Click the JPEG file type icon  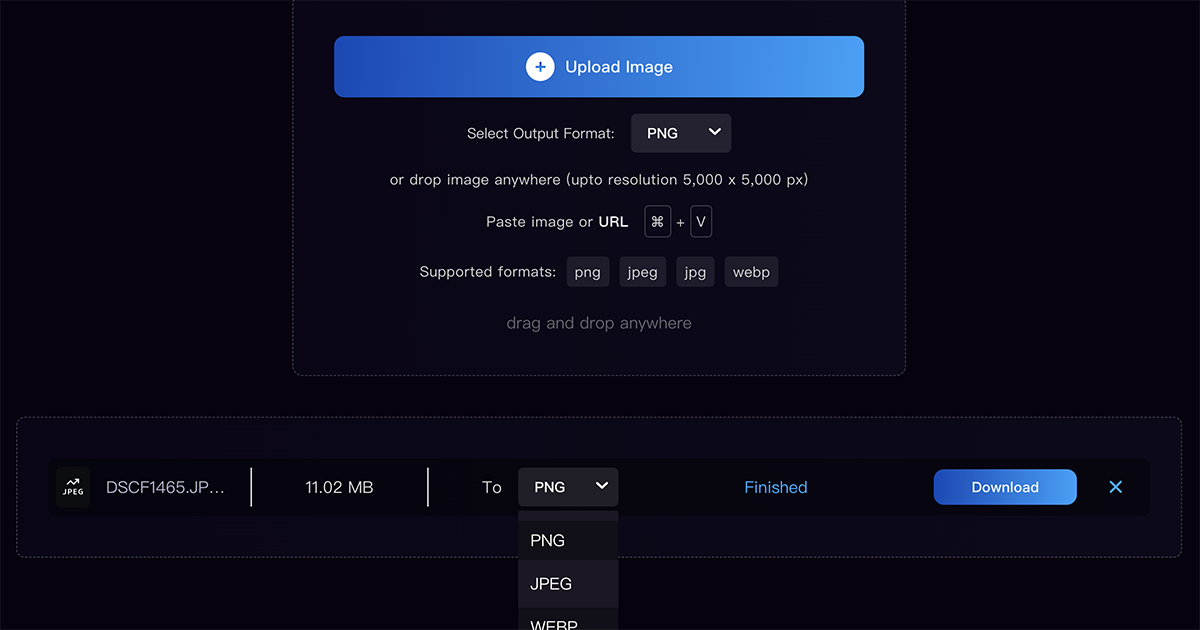[x=73, y=487]
